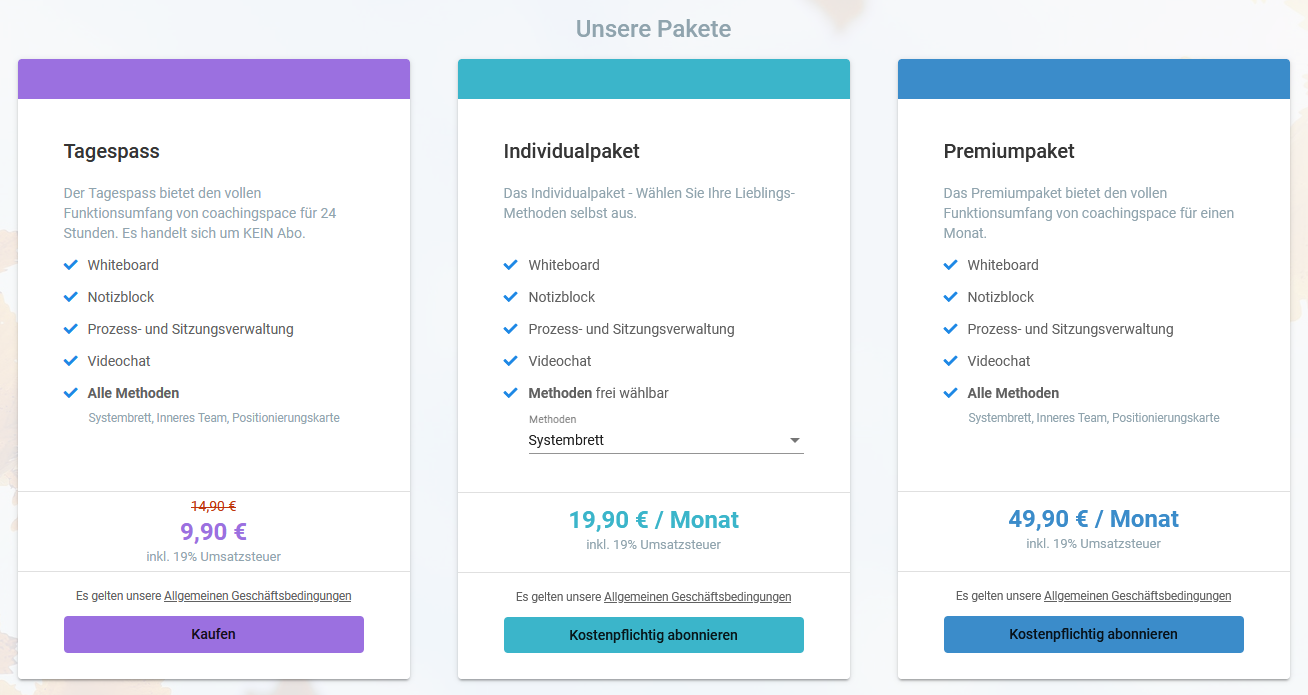Image resolution: width=1308 pixels, height=695 pixels.
Task: Click the Videochat checkmark icon in Individualpaket
Action: (510, 361)
